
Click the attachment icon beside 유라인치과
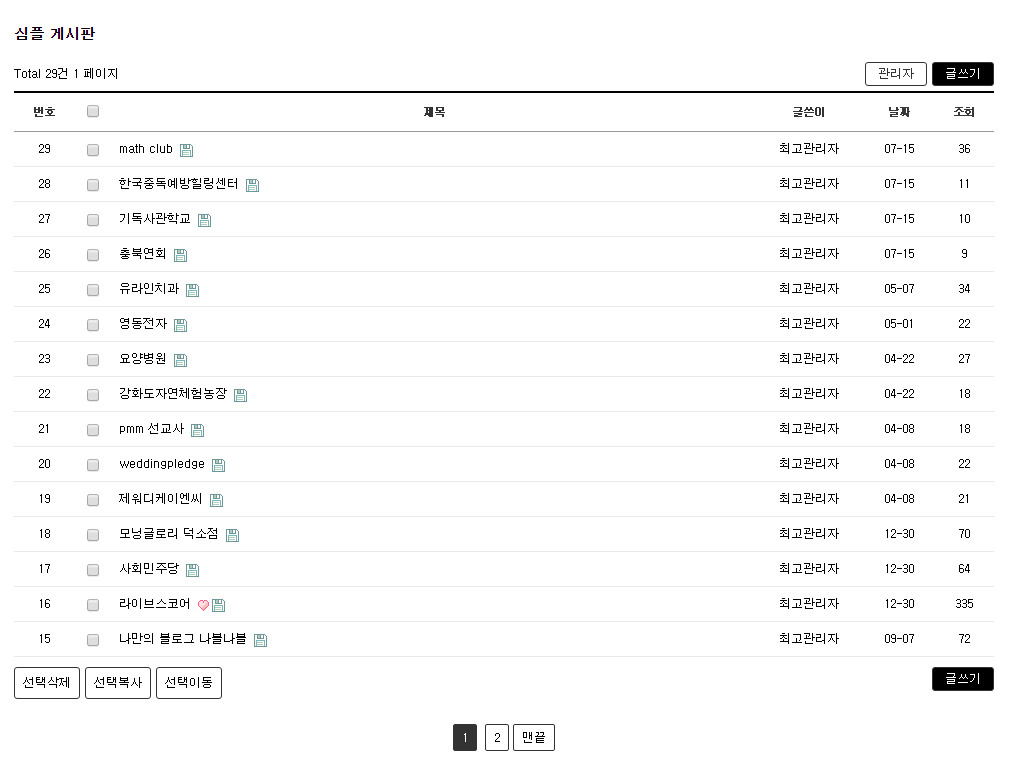pos(192,290)
